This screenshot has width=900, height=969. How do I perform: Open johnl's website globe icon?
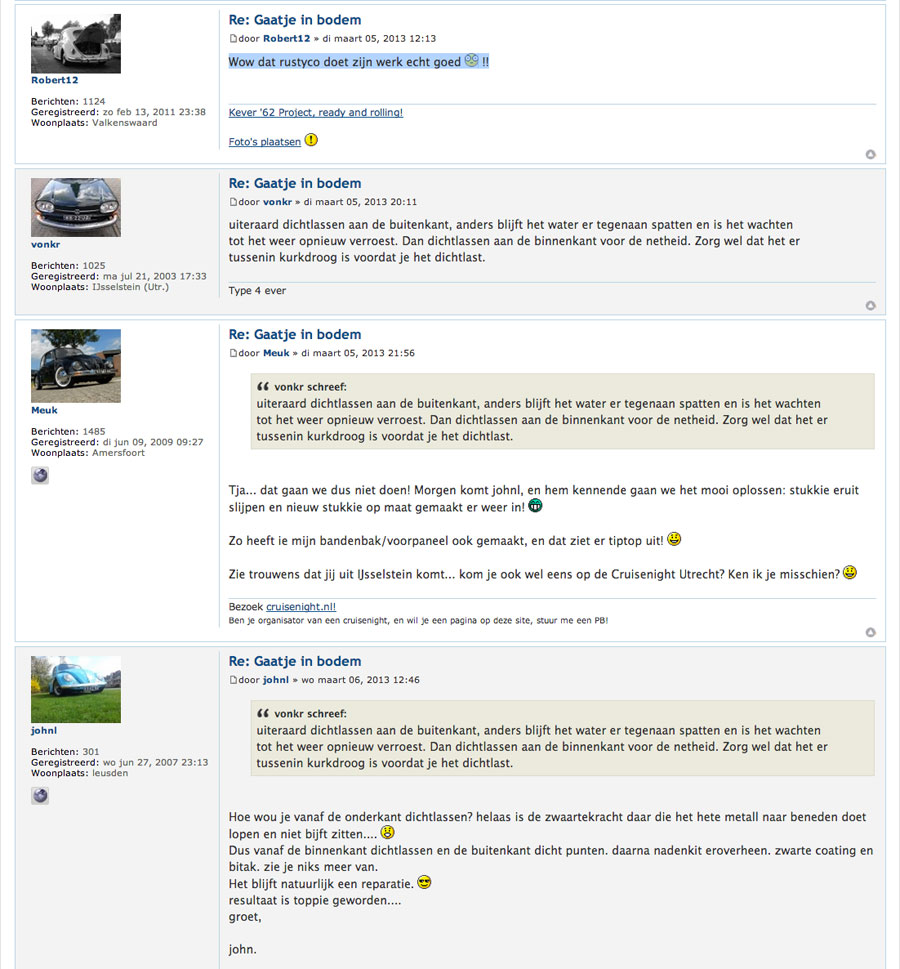[40, 795]
